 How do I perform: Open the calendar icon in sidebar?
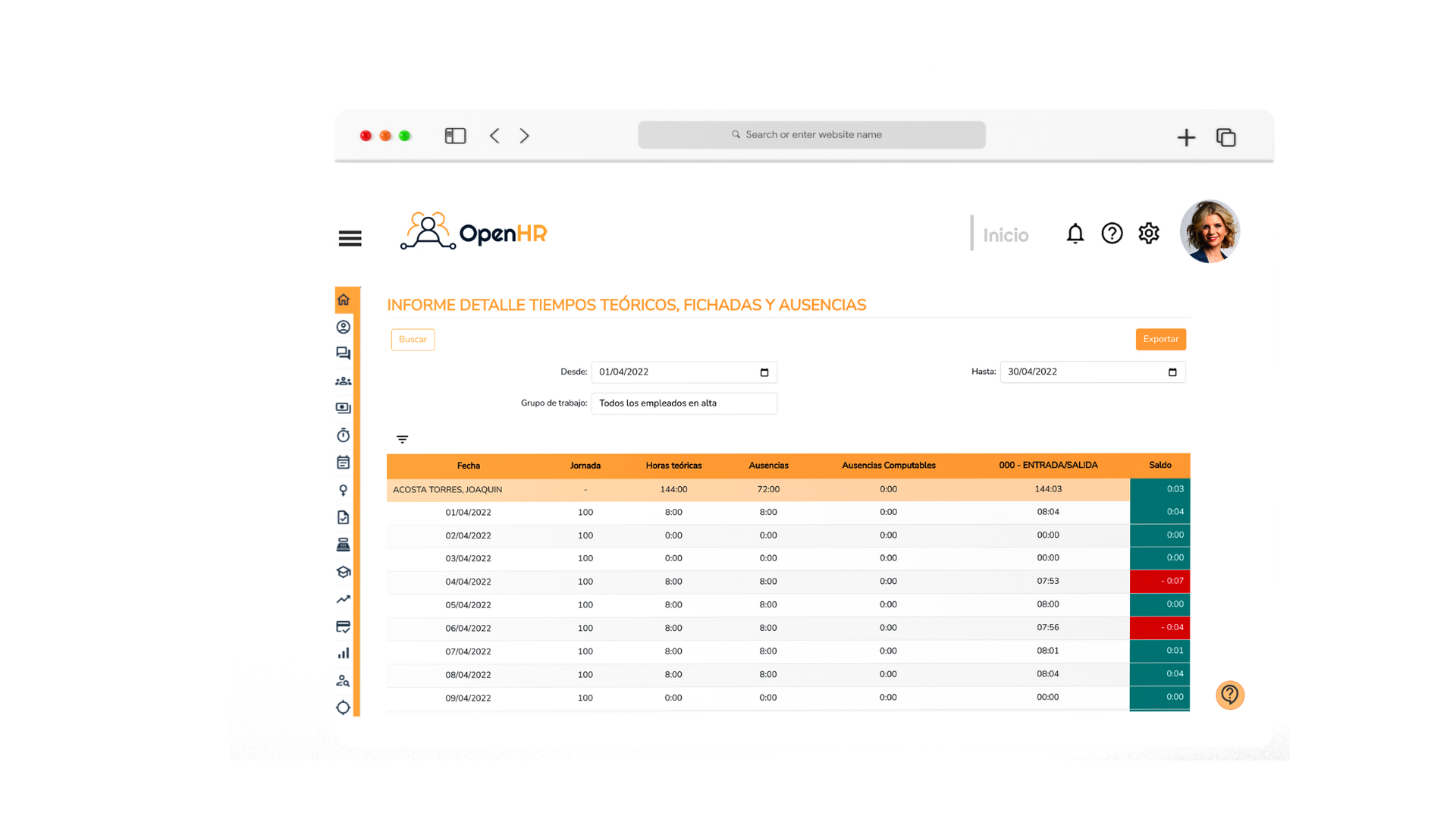point(344,463)
